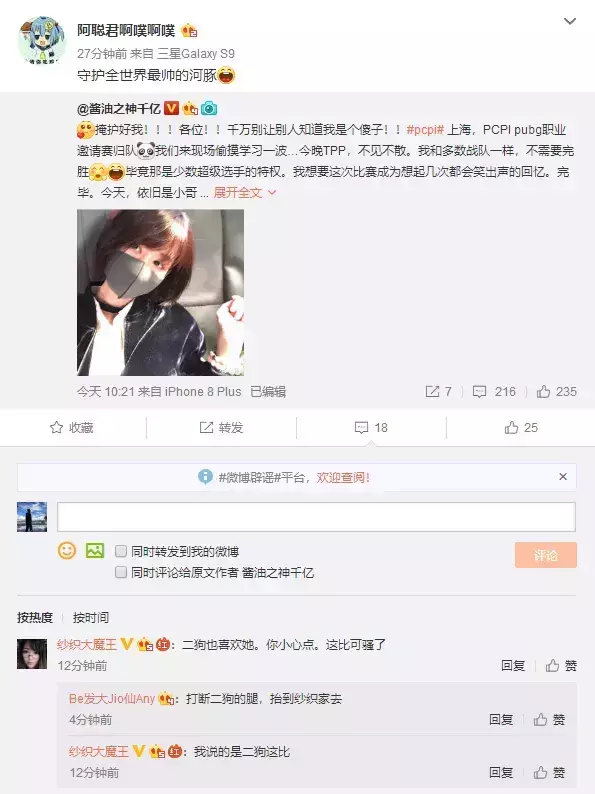Open the post options chevron menu
This screenshot has height=794, width=595.
pos(570,21)
